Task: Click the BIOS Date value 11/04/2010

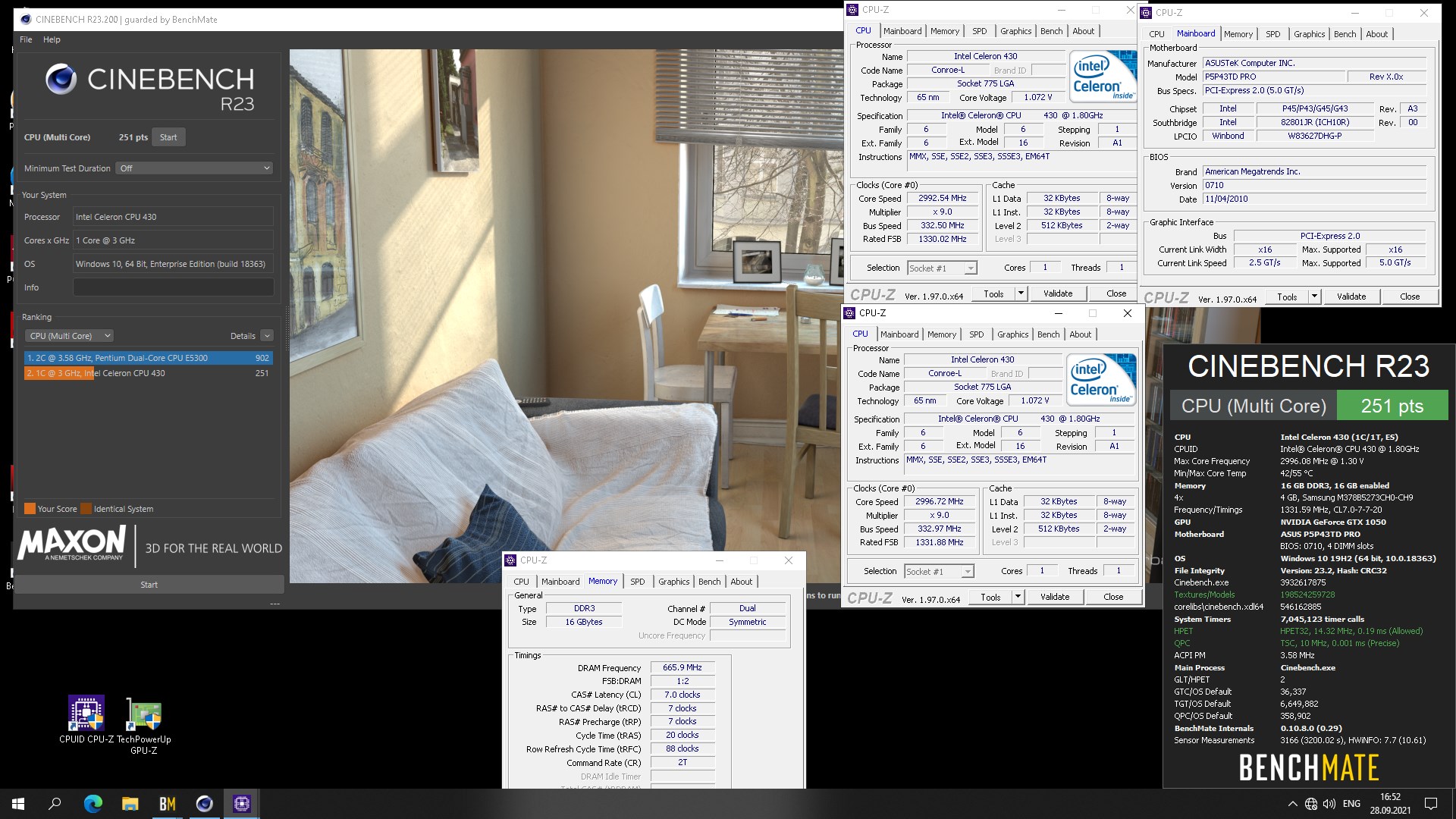Action: 1314,199
